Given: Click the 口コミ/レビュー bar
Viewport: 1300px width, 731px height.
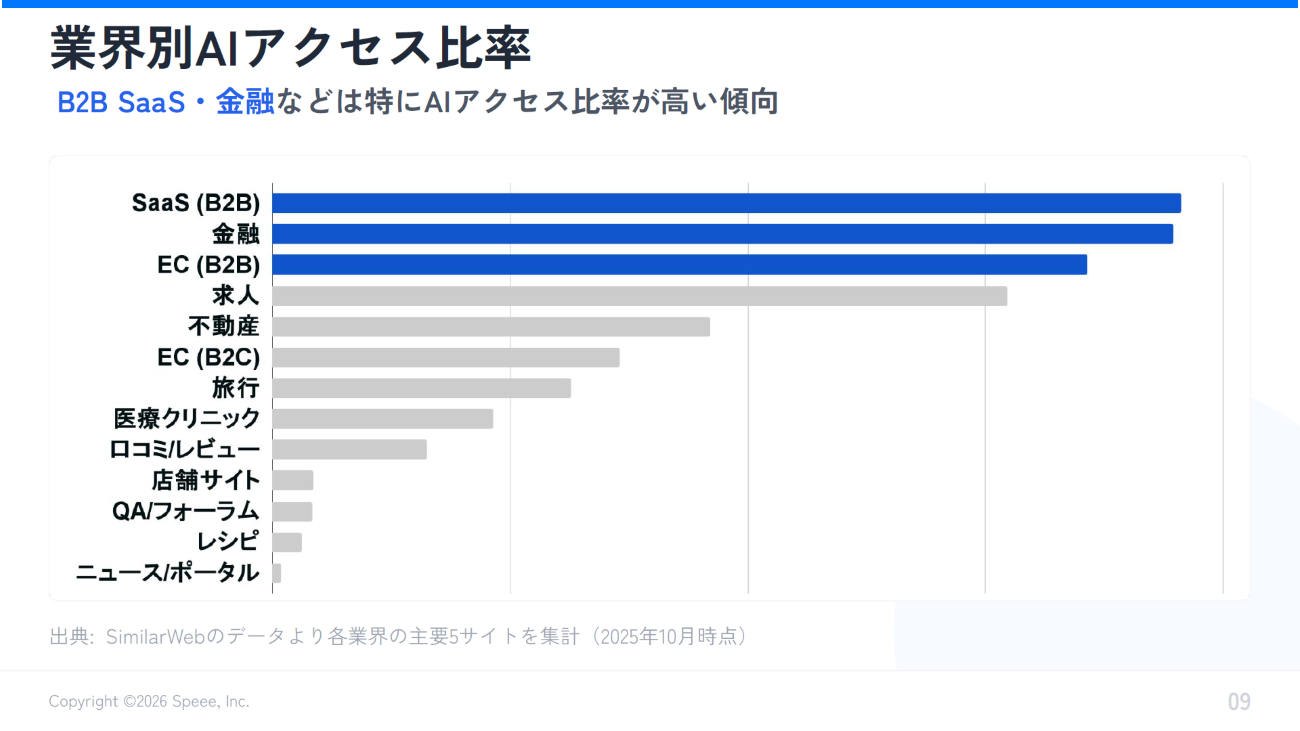Looking at the screenshot, I should [x=349, y=449].
